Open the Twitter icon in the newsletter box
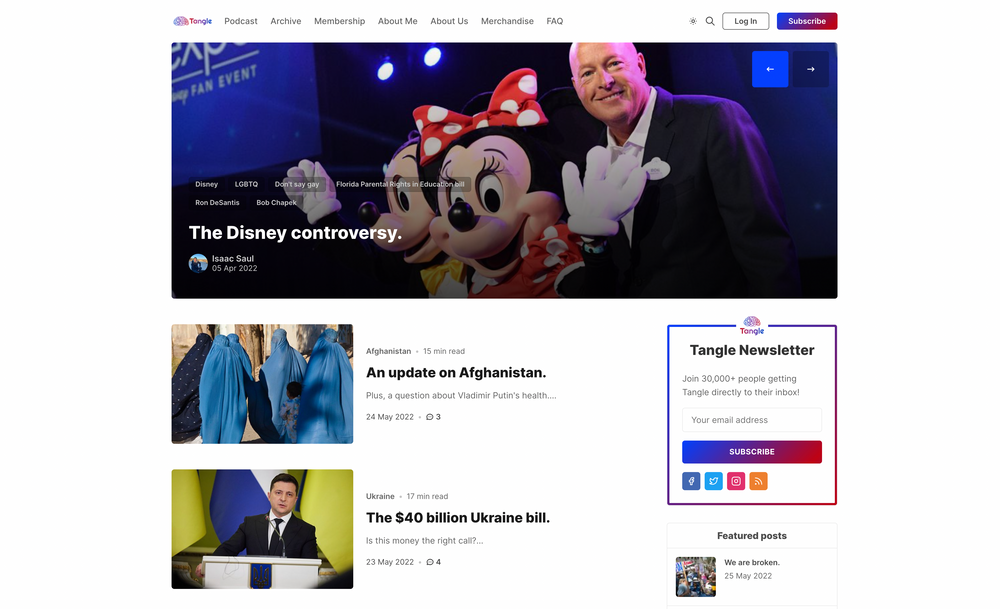Viewport: 1000px width, 609px height. tap(713, 481)
